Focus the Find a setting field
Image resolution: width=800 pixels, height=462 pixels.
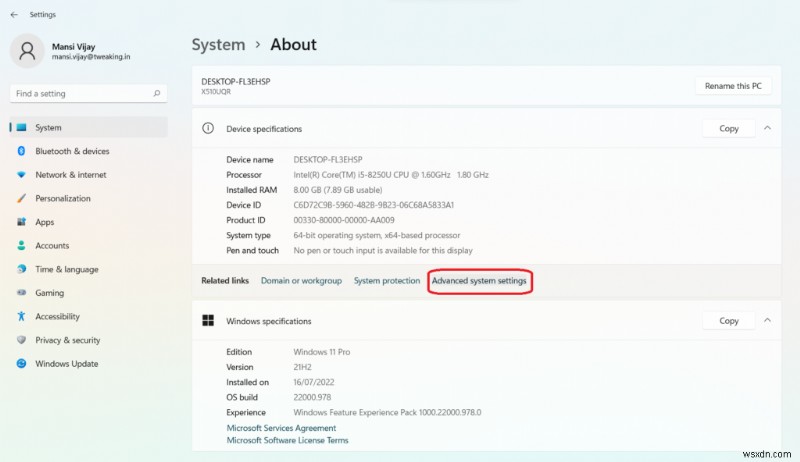[88, 93]
